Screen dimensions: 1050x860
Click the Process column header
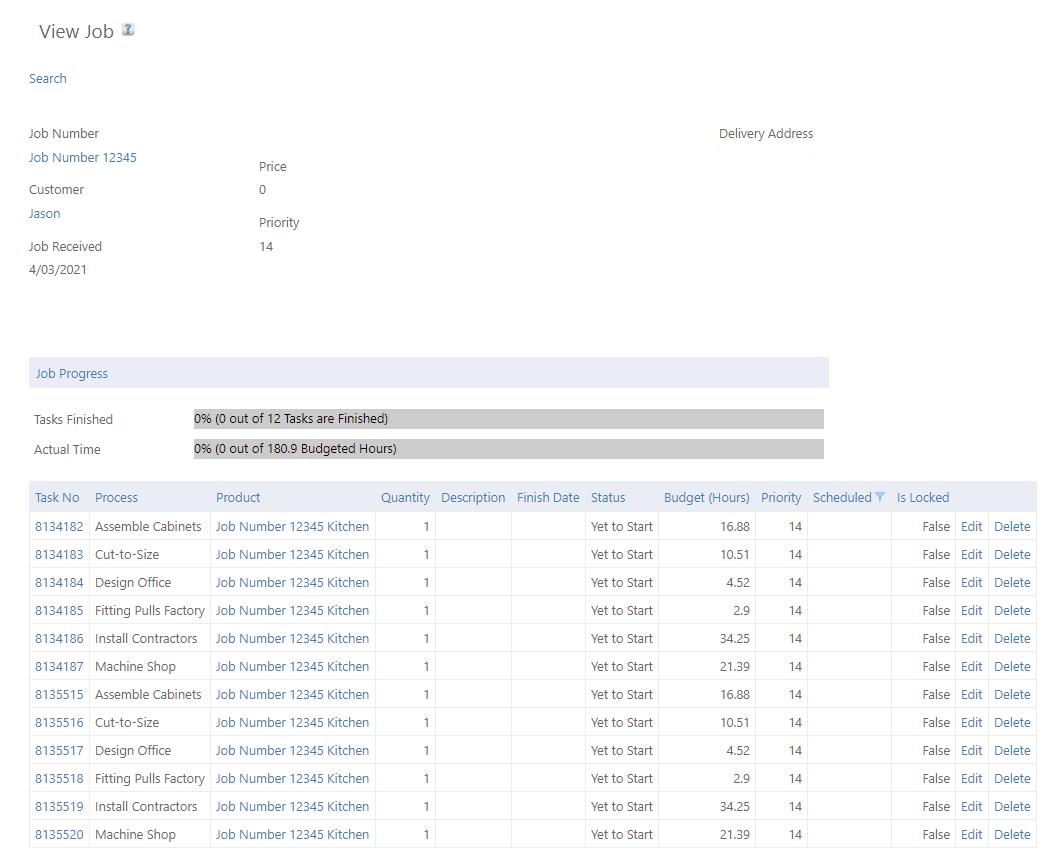point(116,497)
